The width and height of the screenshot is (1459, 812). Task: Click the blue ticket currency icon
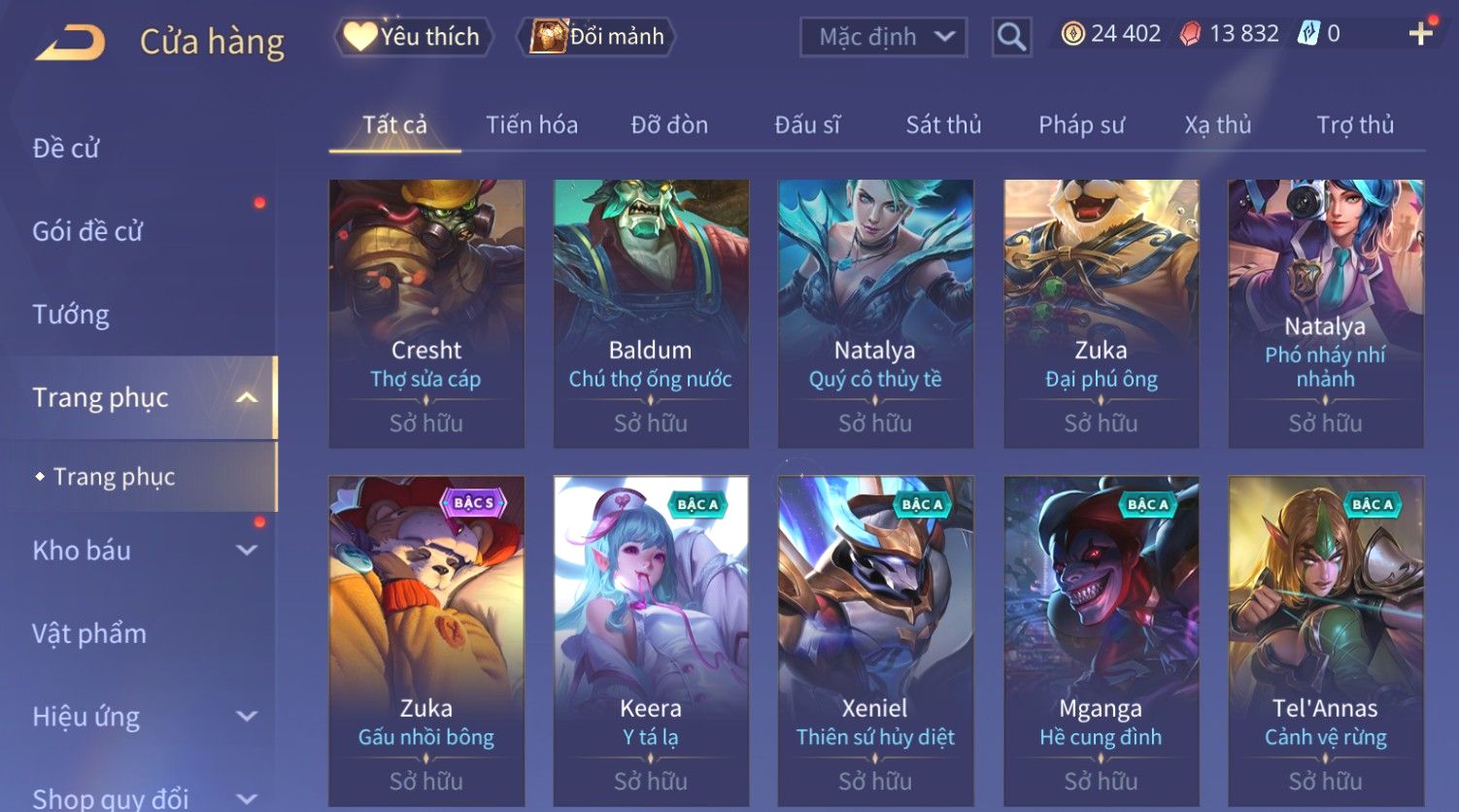point(1308,34)
